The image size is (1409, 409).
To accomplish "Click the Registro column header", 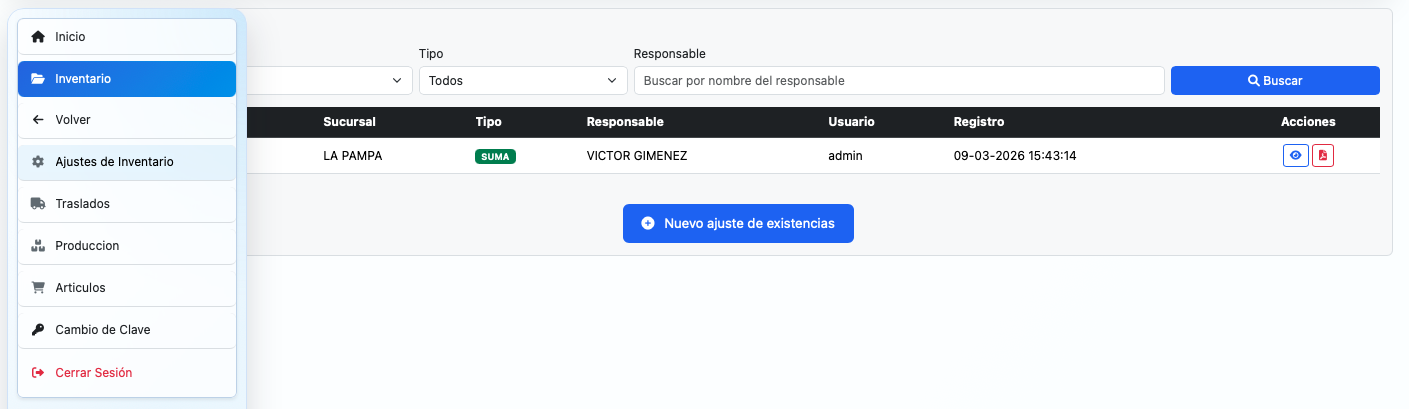I will point(979,122).
